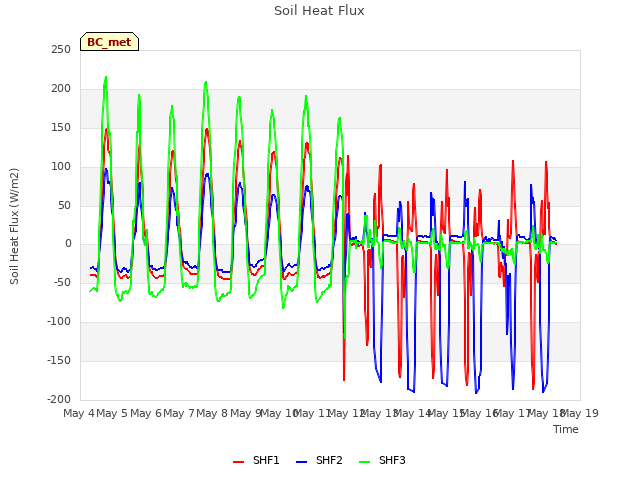Toggle the SHF3 series in the legend
The width and height of the screenshot is (640, 480).
[382, 460]
